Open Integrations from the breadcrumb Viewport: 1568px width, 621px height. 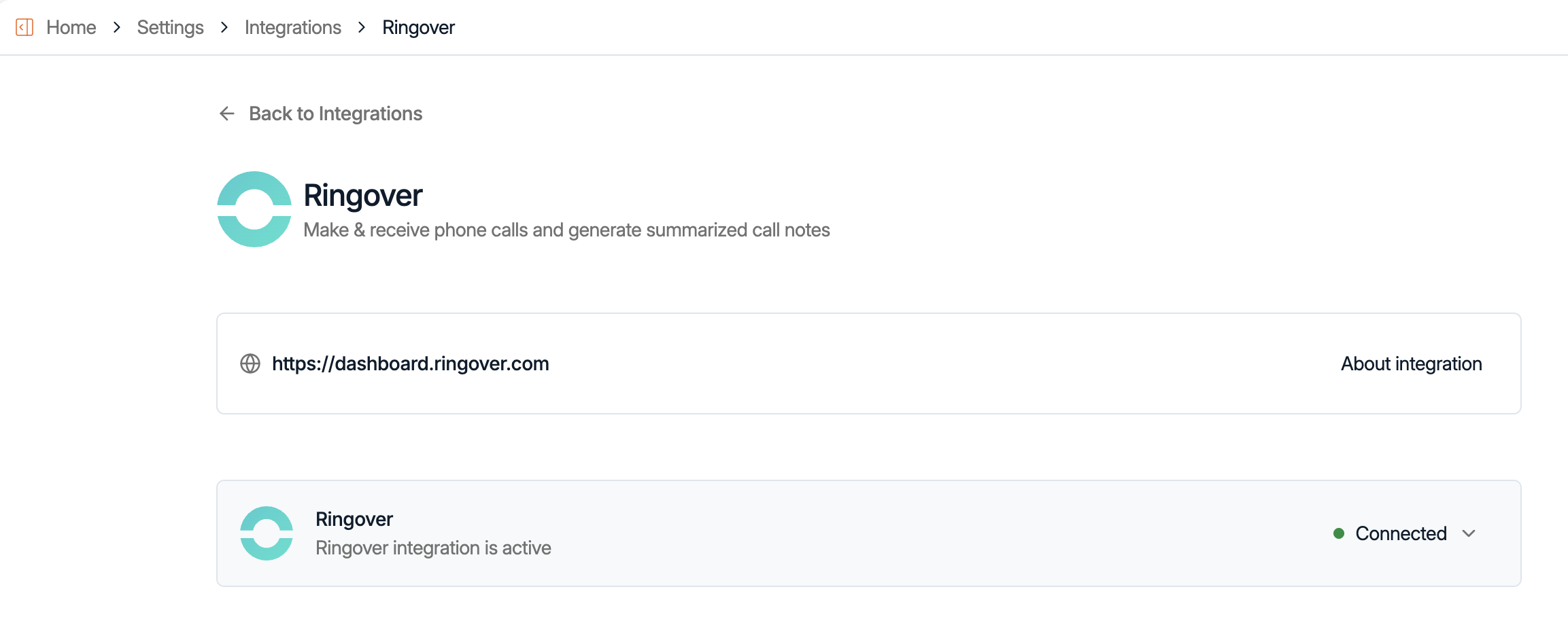pyautogui.click(x=293, y=27)
